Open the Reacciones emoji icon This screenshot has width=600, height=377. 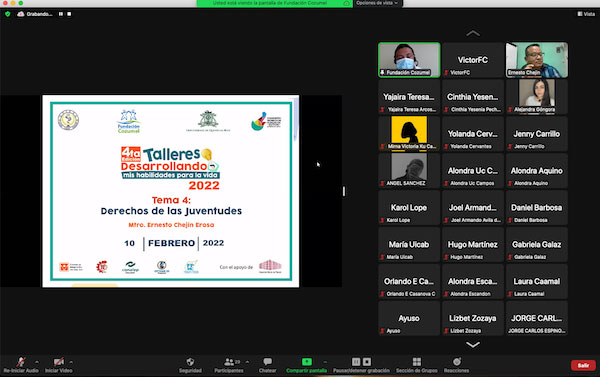[x=457, y=362]
